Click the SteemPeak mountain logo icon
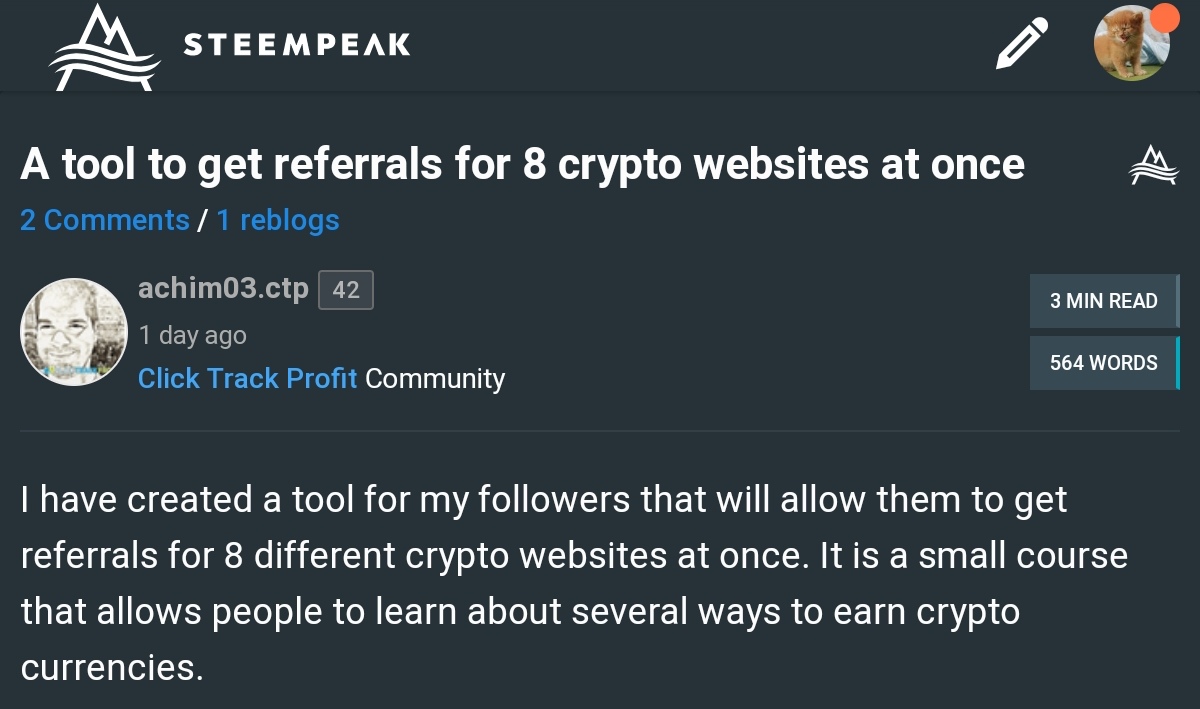This screenshot has height=709, width=1200. 104,47
